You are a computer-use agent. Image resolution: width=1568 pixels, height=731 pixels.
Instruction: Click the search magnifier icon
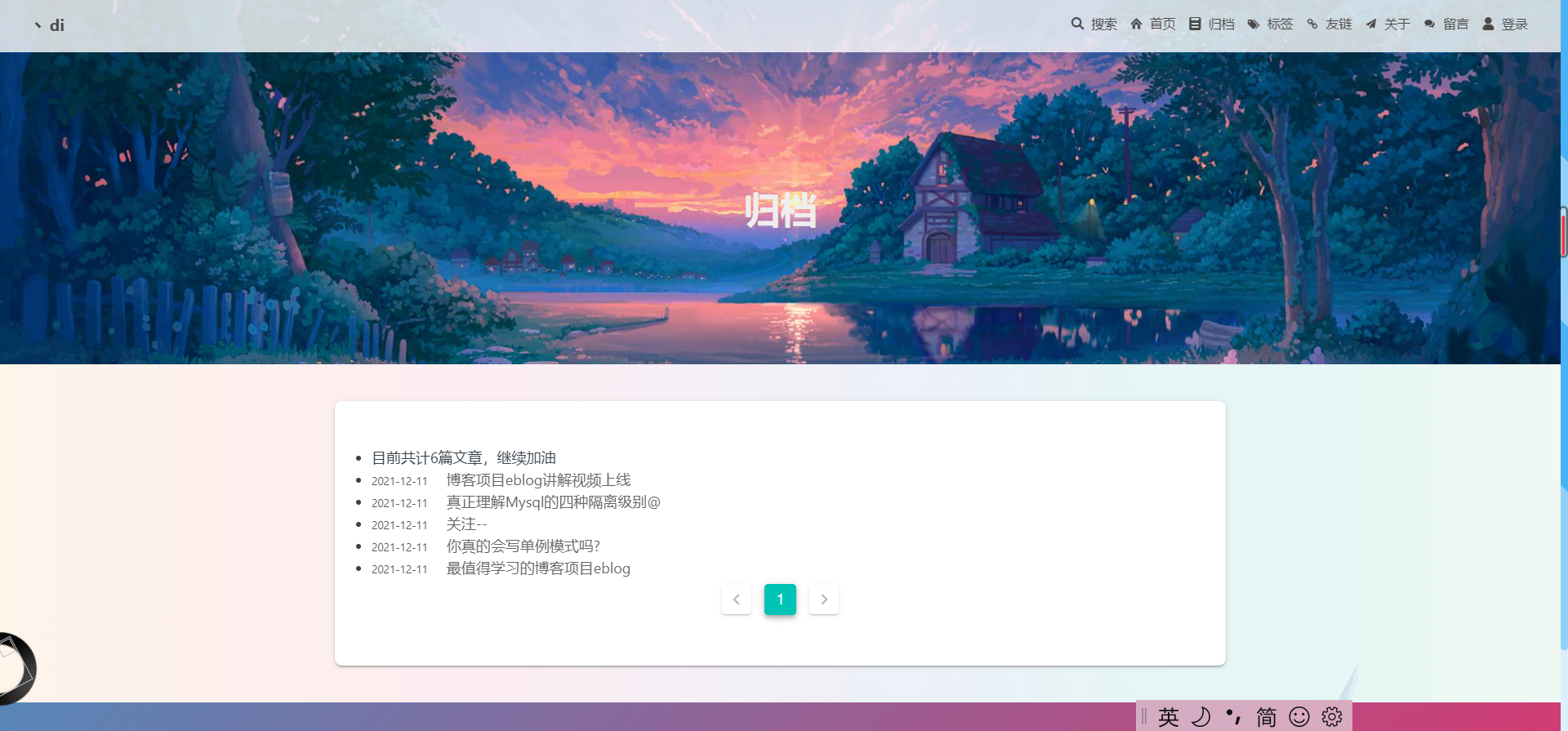[x=1077, y=24]
